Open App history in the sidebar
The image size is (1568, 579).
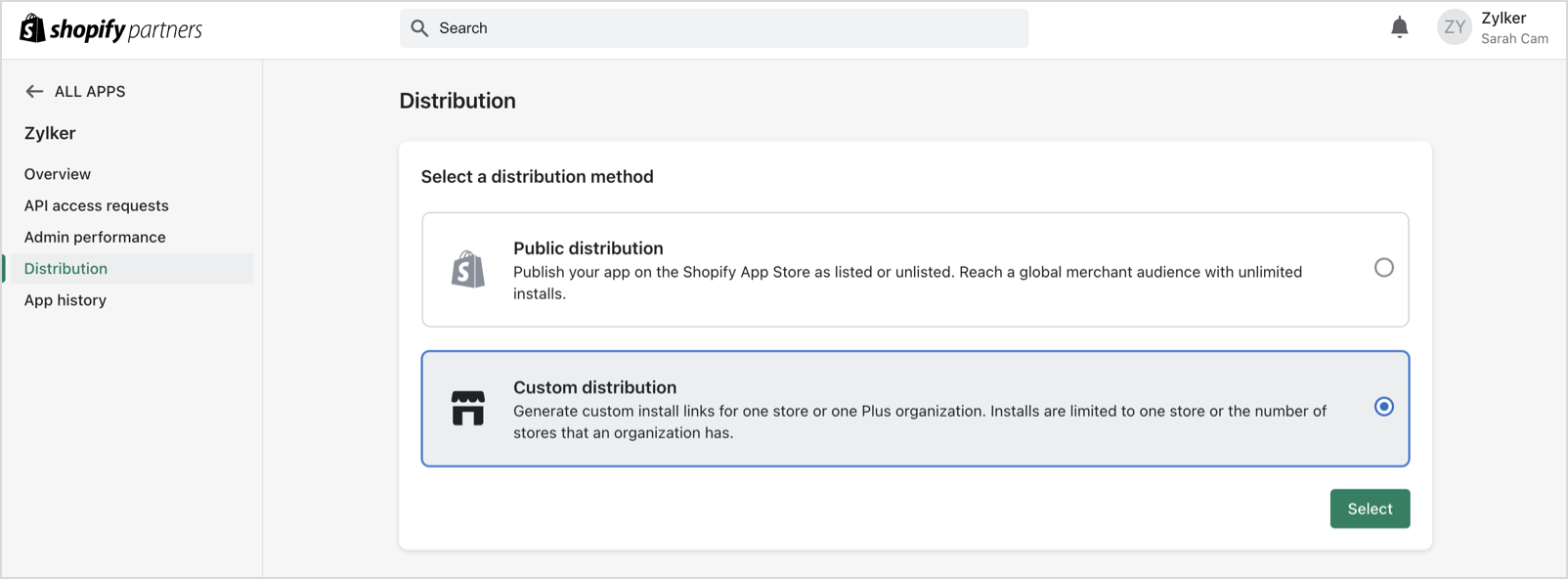tap(65, 300)
